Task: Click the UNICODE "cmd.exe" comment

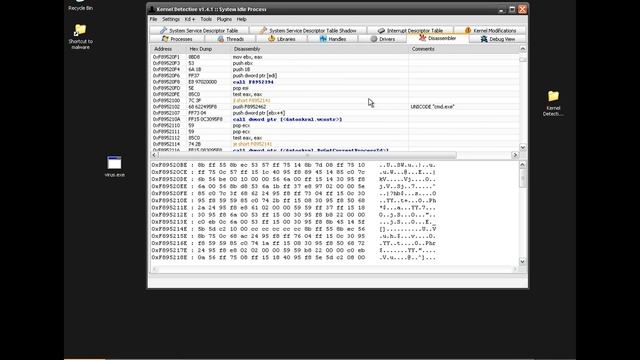Action: coord(433,107)
